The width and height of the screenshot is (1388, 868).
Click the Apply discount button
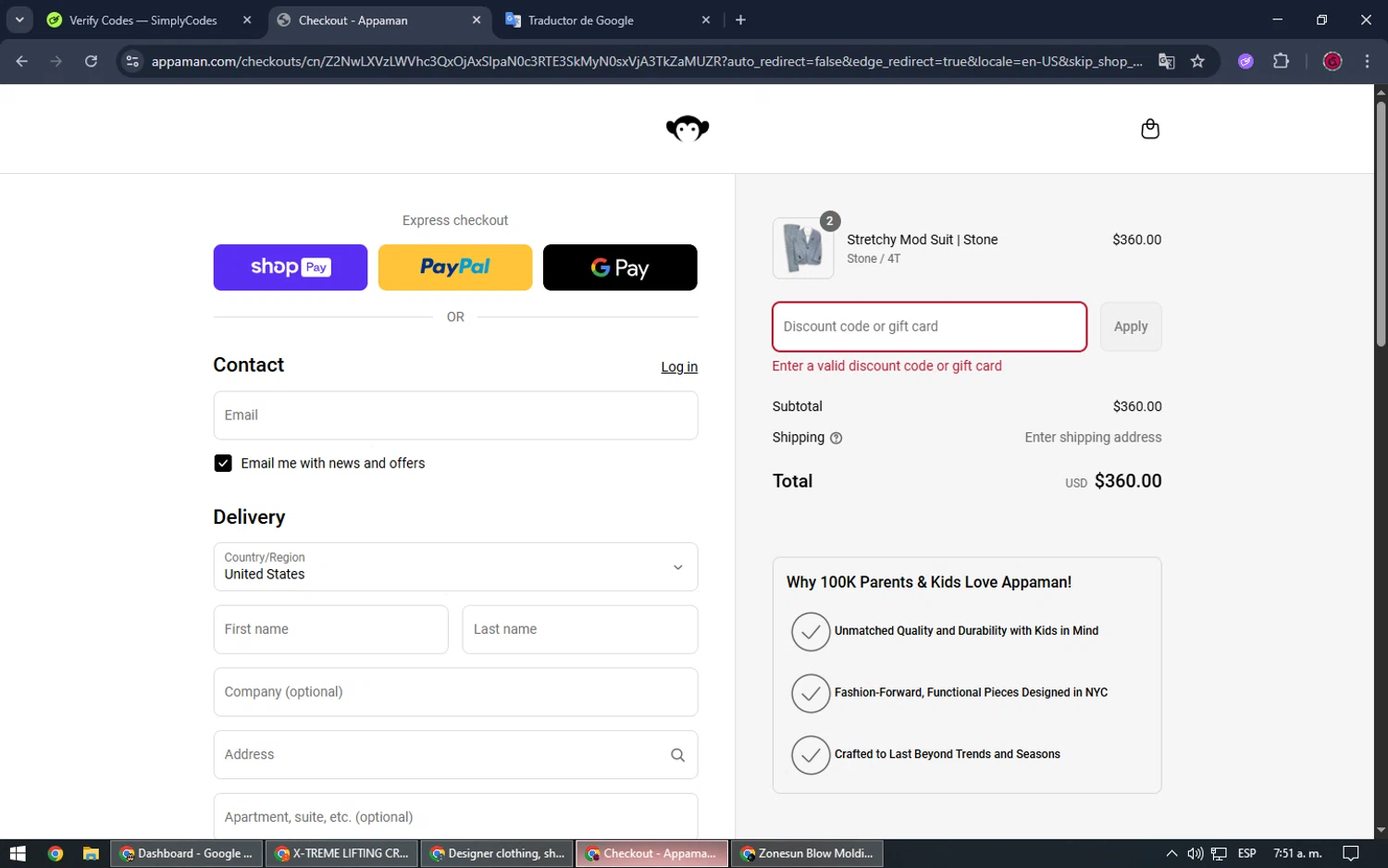(x=1131, y=327)
